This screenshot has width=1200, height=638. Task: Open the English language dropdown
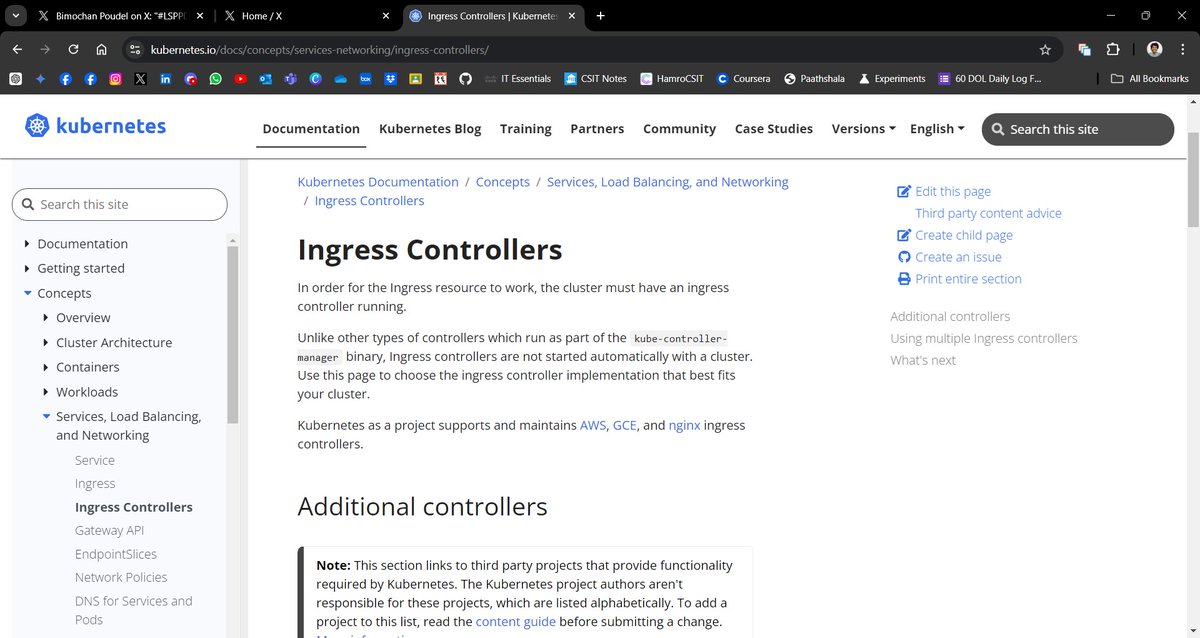(x=937, y=129)
